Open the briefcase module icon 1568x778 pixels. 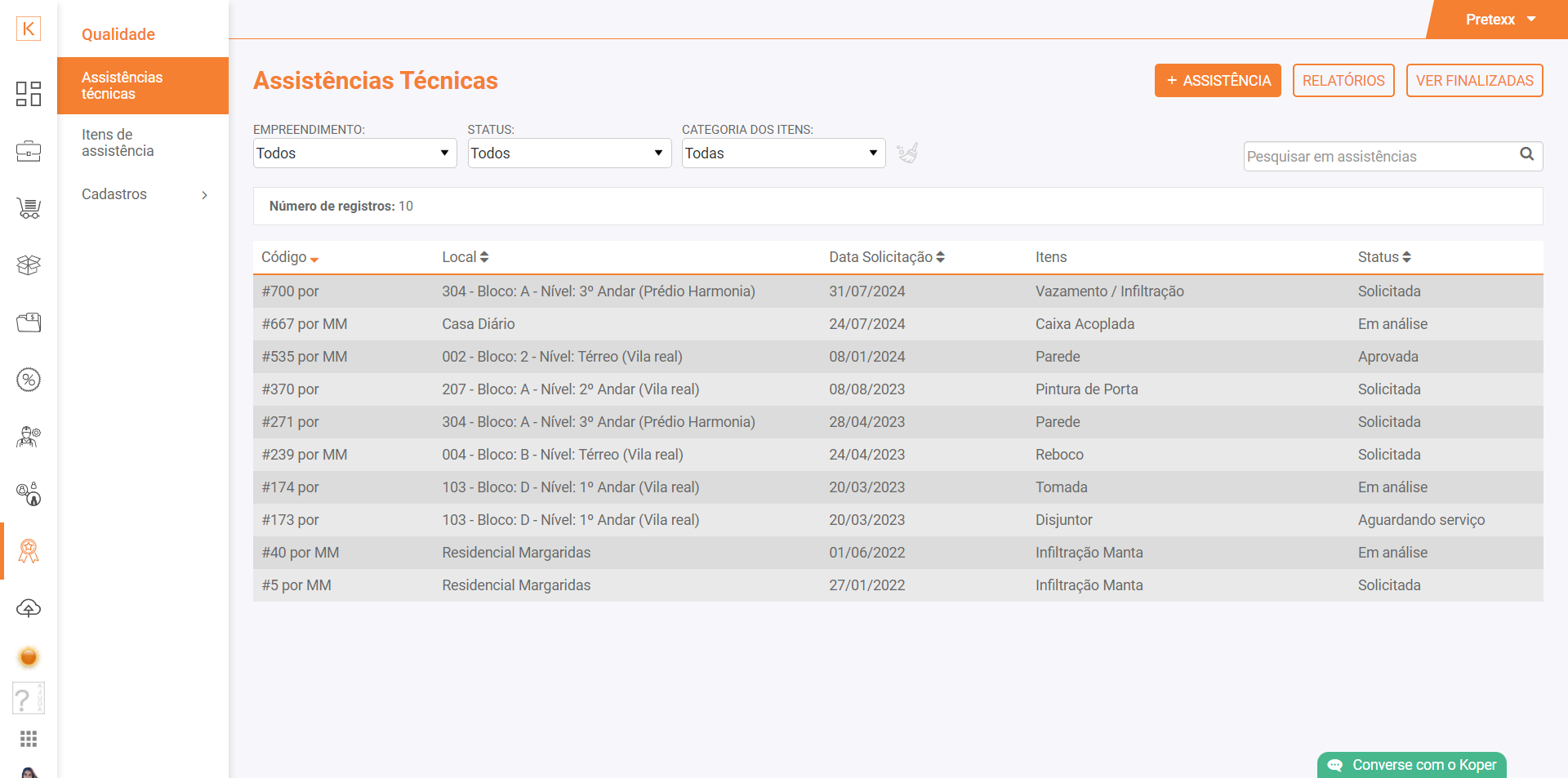pyautogui.click(x=29, y=151)
